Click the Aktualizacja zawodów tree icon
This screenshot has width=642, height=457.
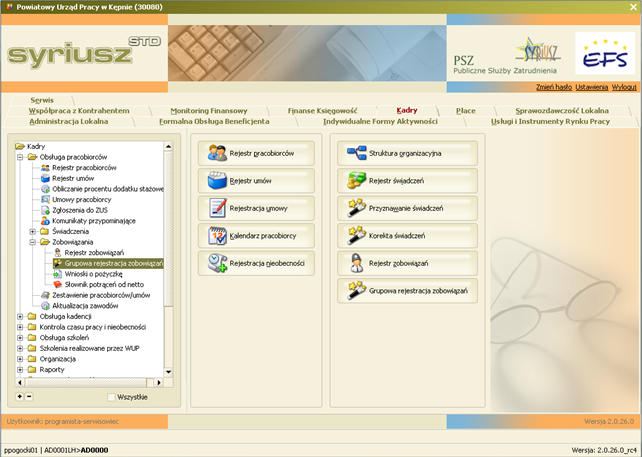coord(45,306)
